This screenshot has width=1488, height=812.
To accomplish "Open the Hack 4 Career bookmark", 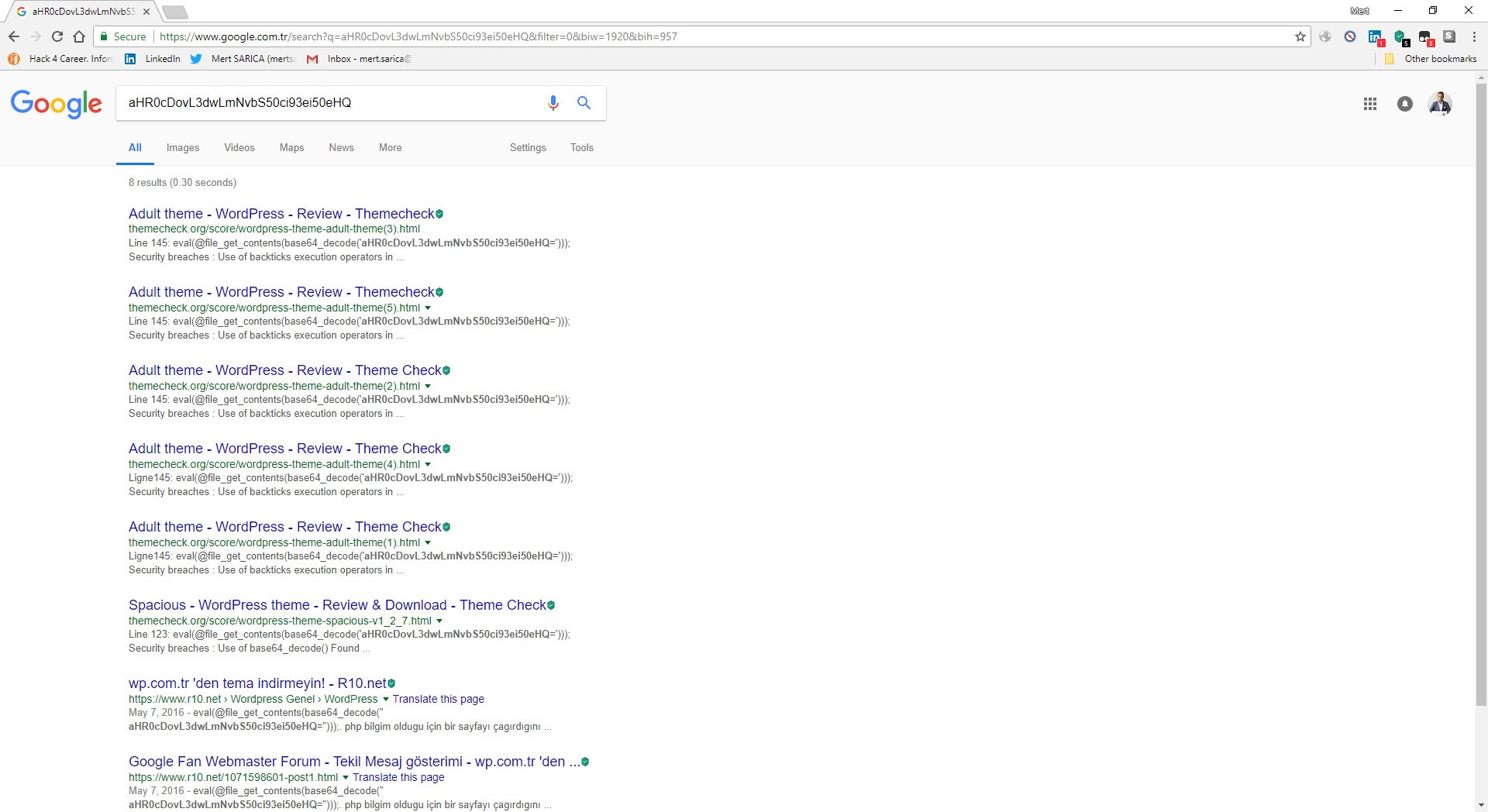I will [60, 59].
